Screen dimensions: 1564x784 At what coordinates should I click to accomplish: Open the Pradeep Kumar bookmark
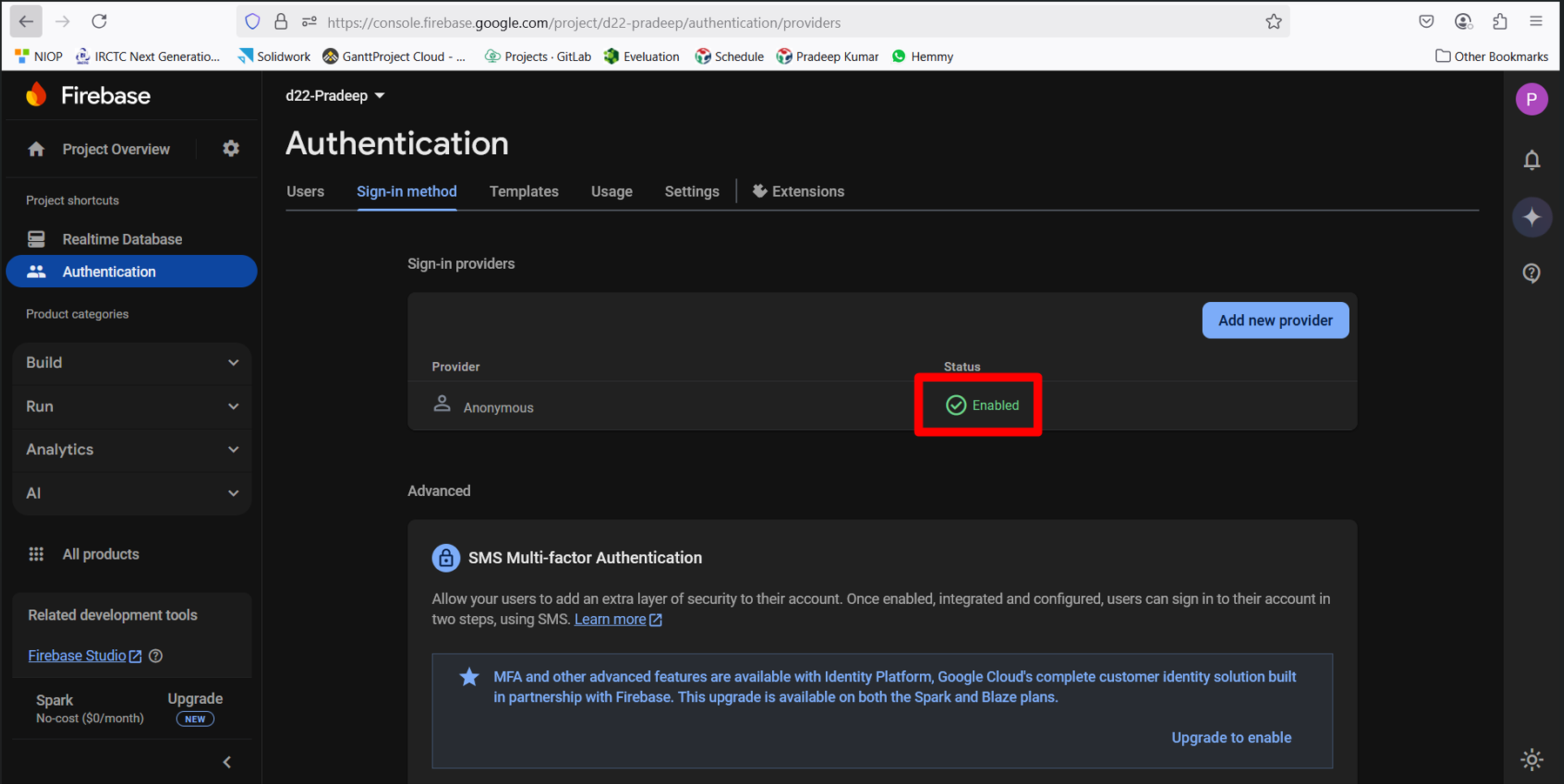tap(828, 57)
